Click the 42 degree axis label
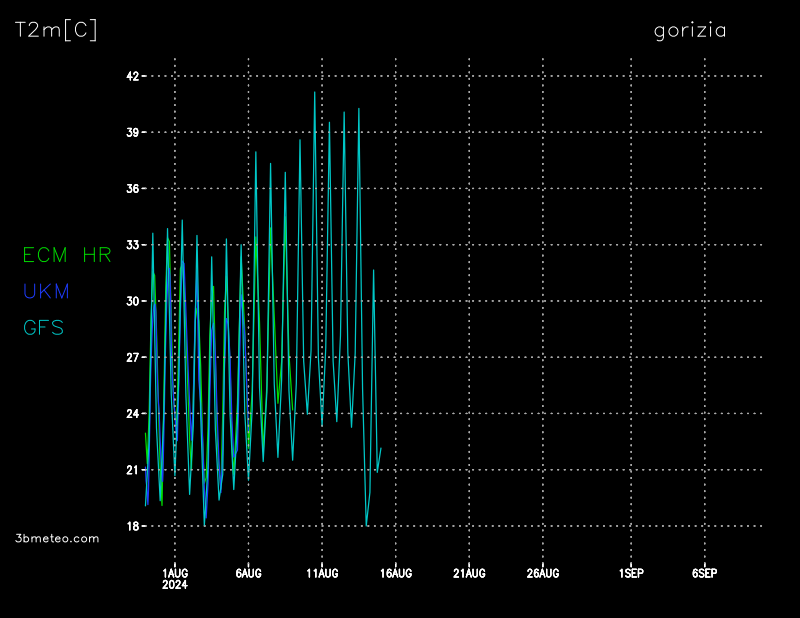The height and width of the screenshot is (618, 800). click(131, 76)
